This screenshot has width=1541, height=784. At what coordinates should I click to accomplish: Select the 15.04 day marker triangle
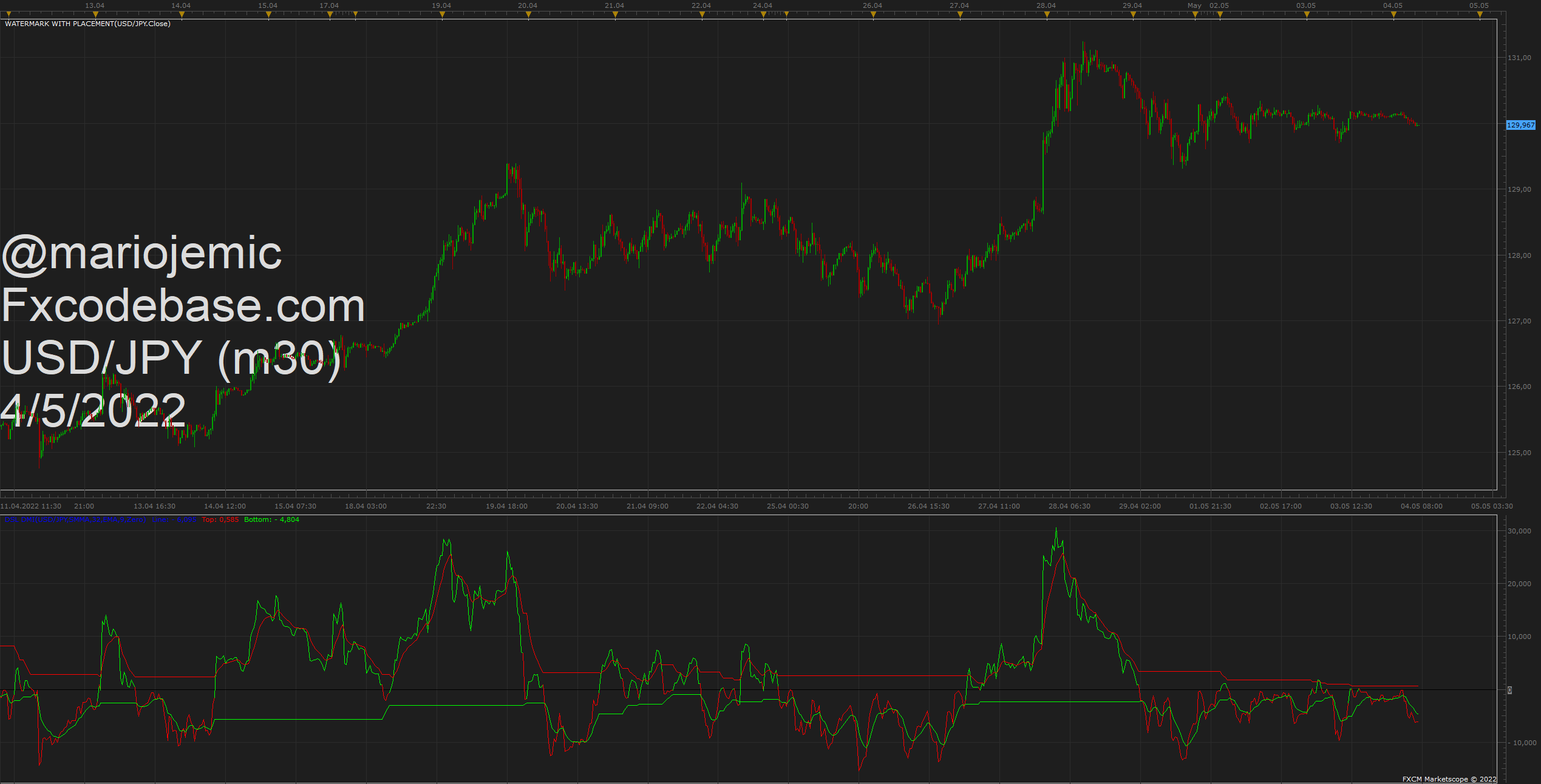pos(268,15)
